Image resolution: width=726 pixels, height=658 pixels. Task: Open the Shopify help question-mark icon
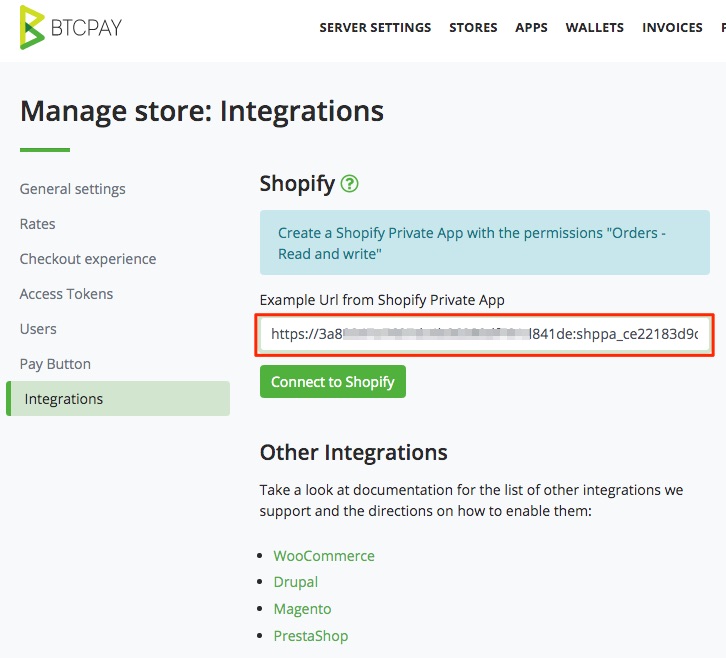(350, 184)
